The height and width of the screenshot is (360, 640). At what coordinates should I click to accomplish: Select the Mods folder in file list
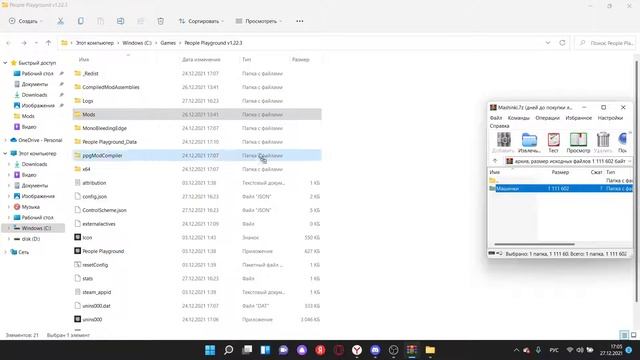coord(197,114)
